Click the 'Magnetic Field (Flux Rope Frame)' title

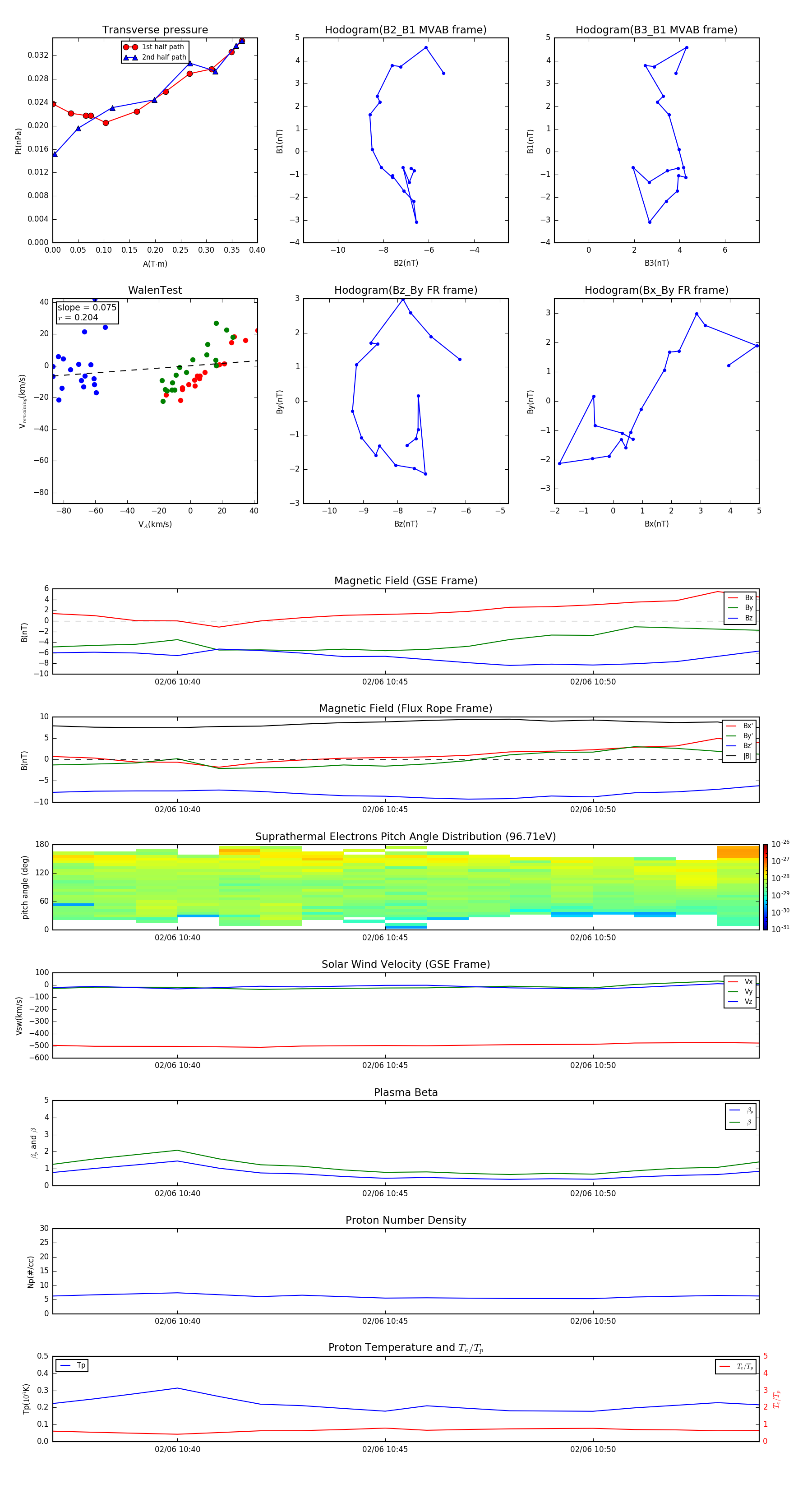(406, 709)
